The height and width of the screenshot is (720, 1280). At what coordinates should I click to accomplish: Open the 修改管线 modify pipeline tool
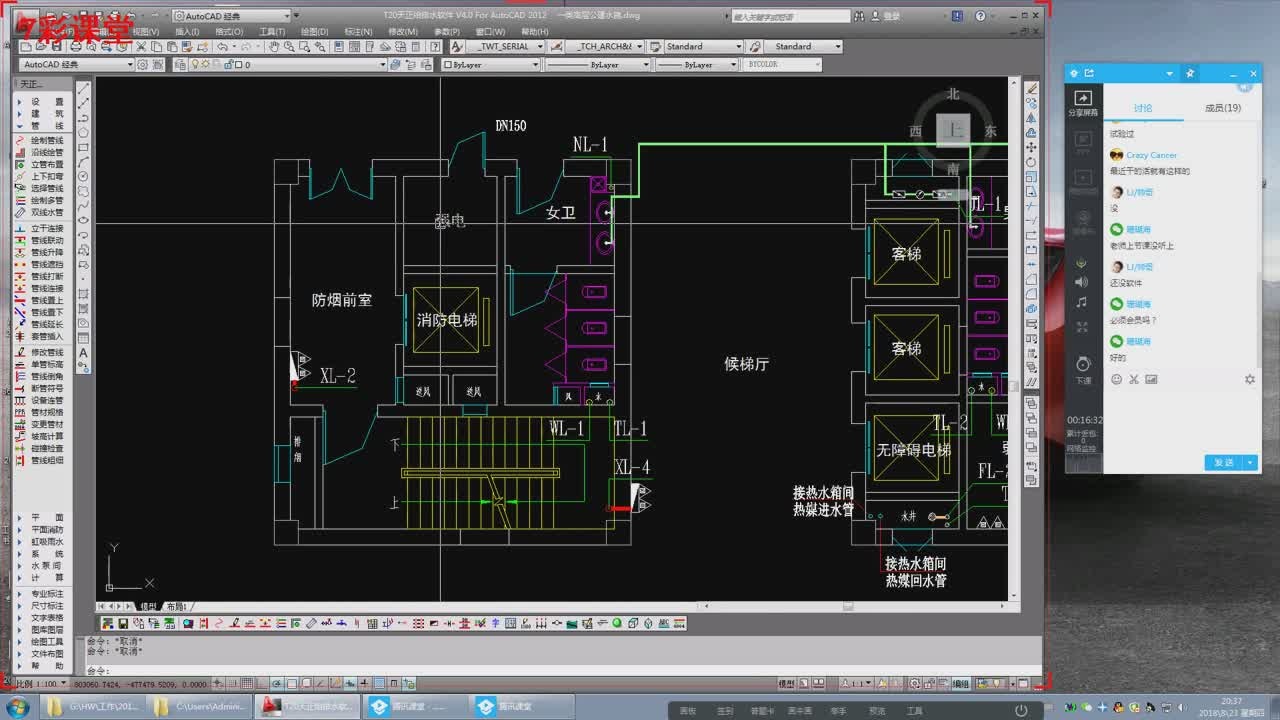[40, 353]
